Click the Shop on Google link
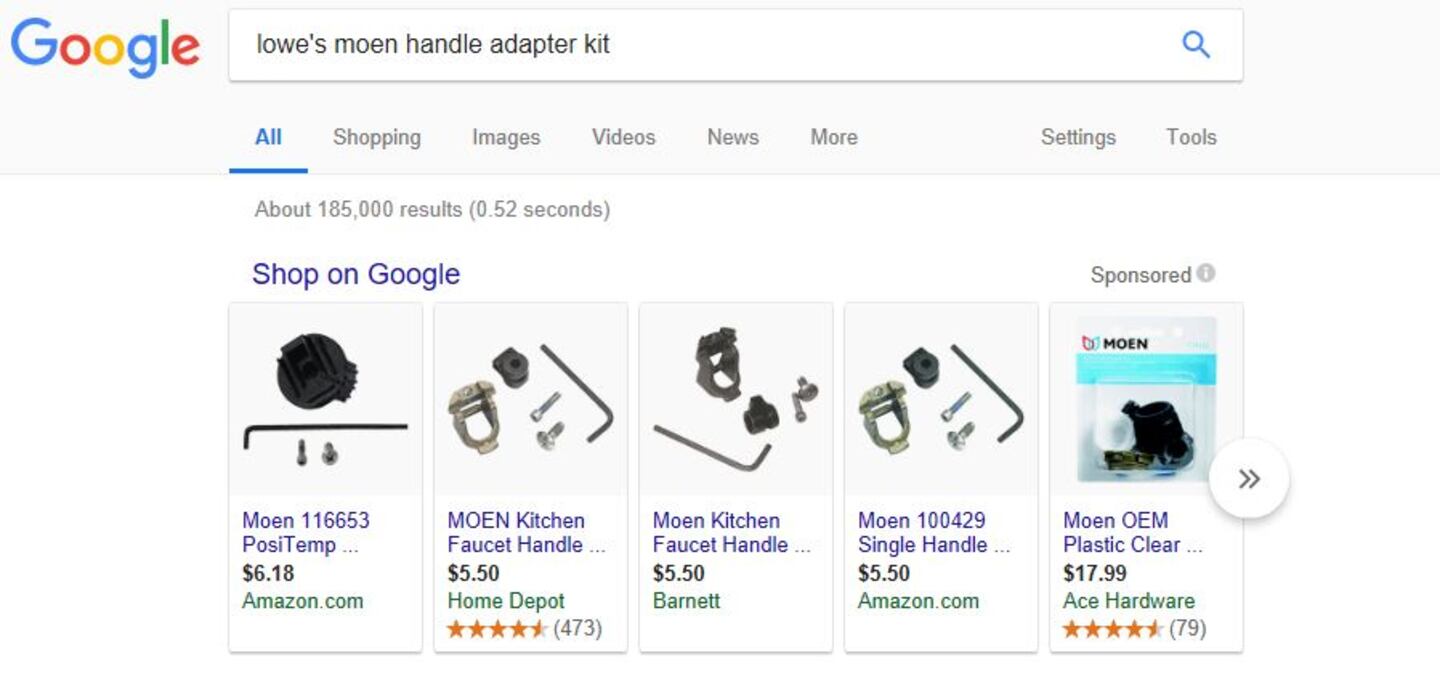Viewport: 1440px width, 682px height. [356, 274]
